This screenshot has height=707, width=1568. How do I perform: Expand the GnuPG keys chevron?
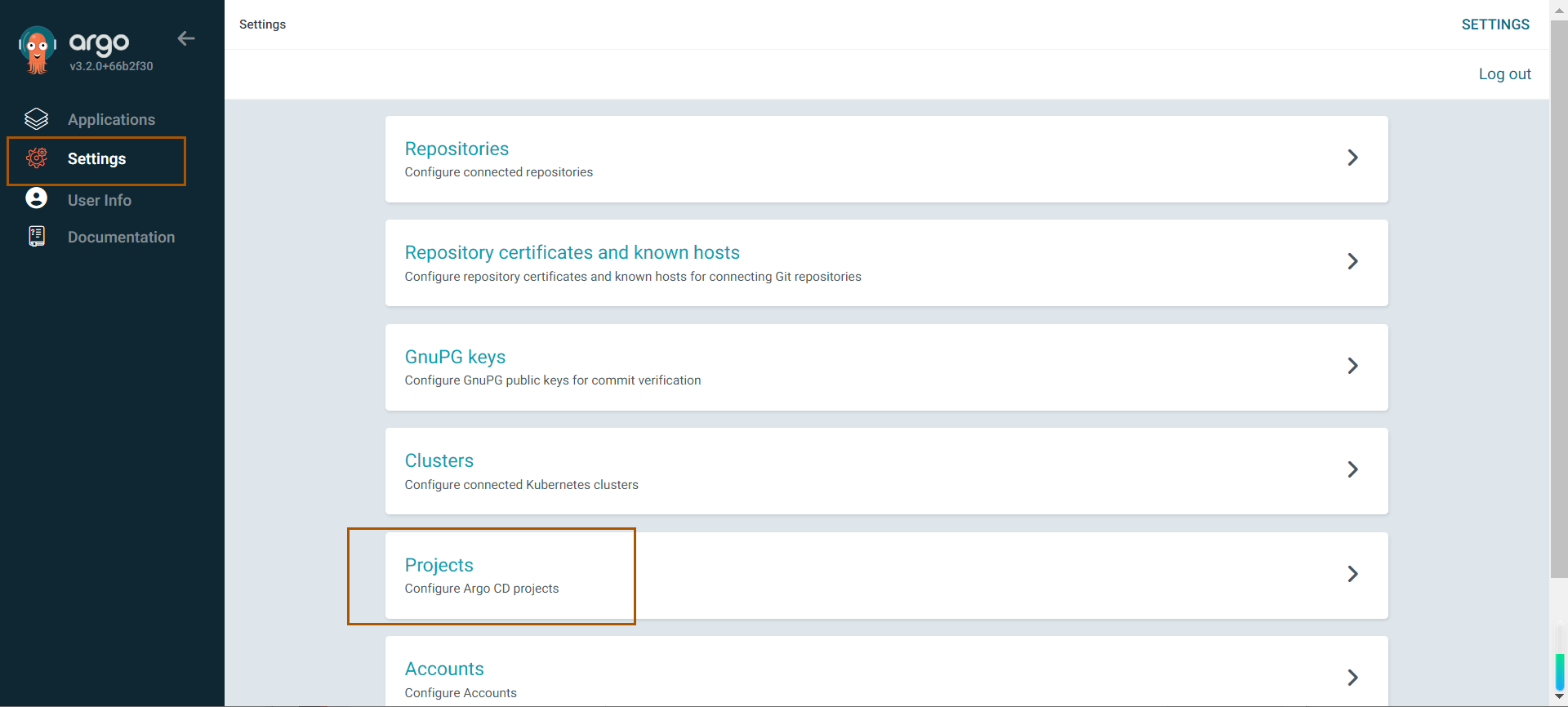tap(1352, 366)
